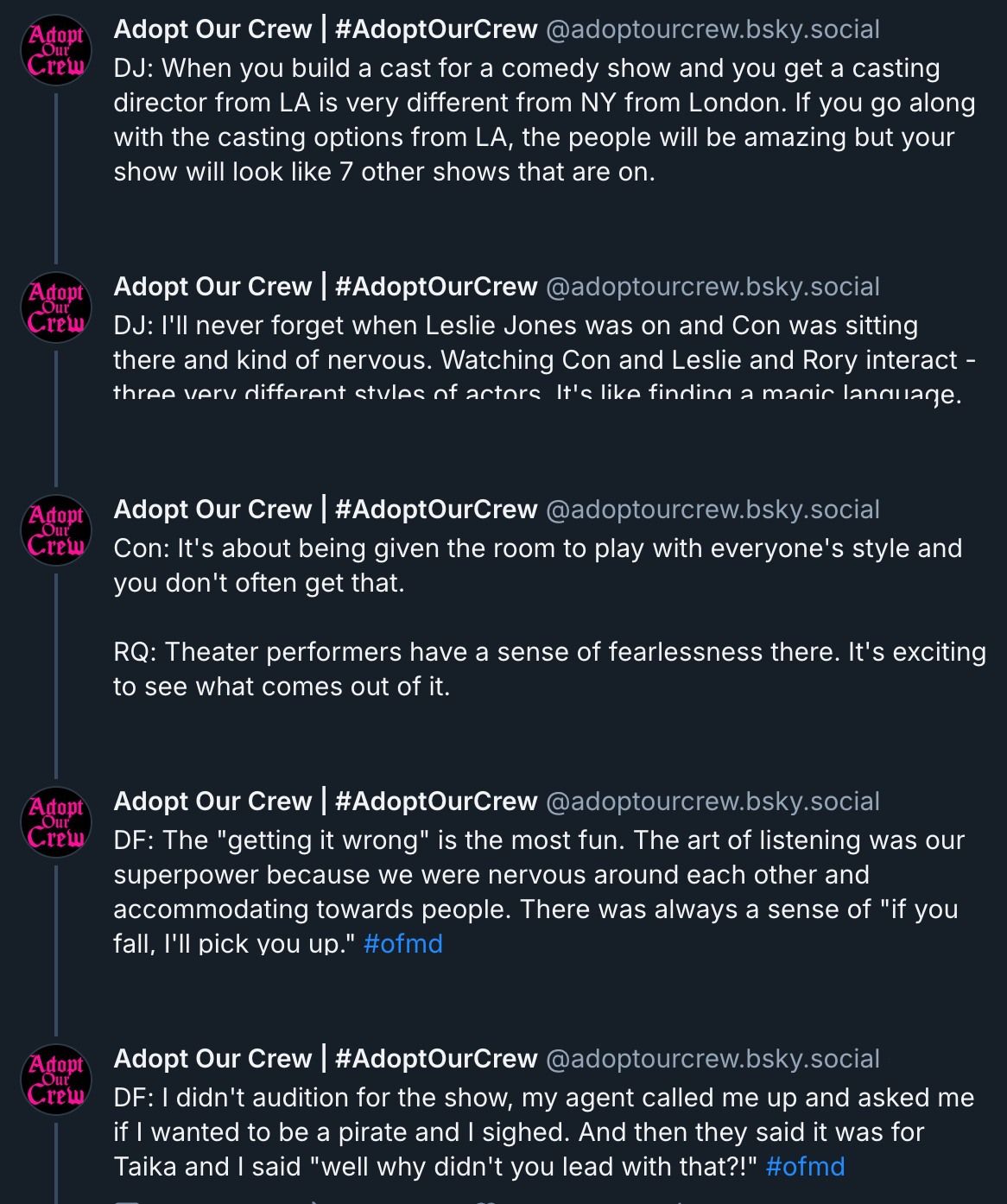Viewport: 1007px width, 1204px height.
Task: Click the handle on the Con/RQ post
Action: [x=712, y=510]
